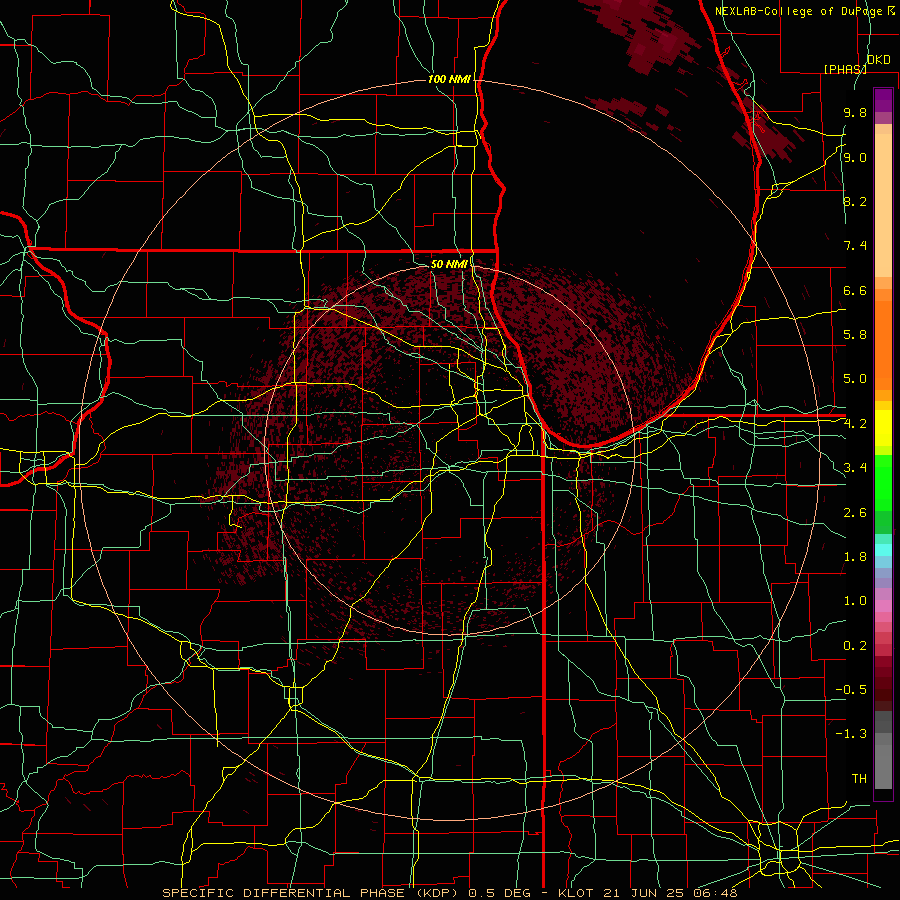
Task: Click the 2.6 legend value
Action: (855, 513)
